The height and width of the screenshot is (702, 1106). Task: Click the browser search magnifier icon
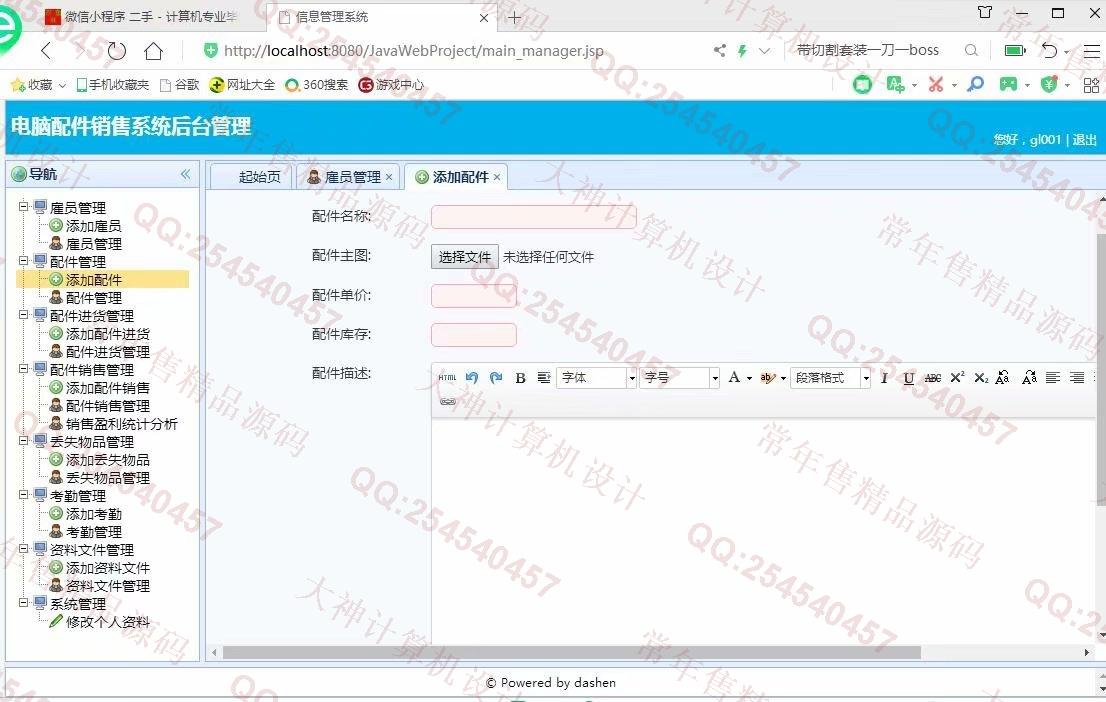(971, 51)
